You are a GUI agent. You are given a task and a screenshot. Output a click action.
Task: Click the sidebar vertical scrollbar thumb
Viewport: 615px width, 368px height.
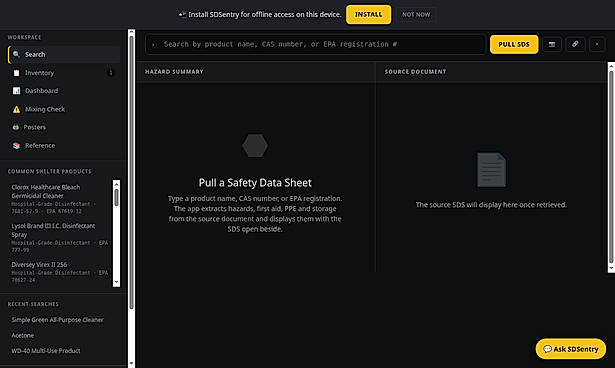click(131, 172)
